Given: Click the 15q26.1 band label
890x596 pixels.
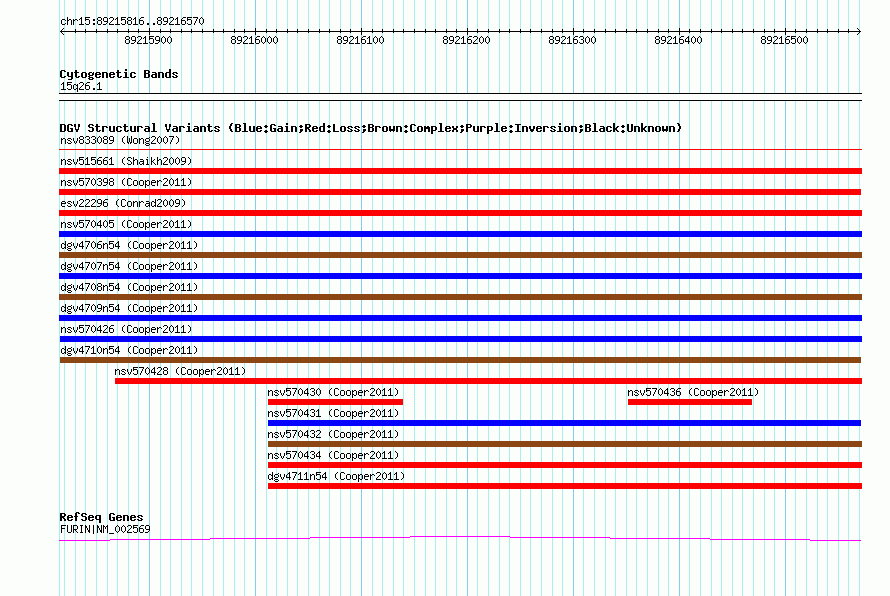Looking at the screenshot, I should click(x=81, y=87).
